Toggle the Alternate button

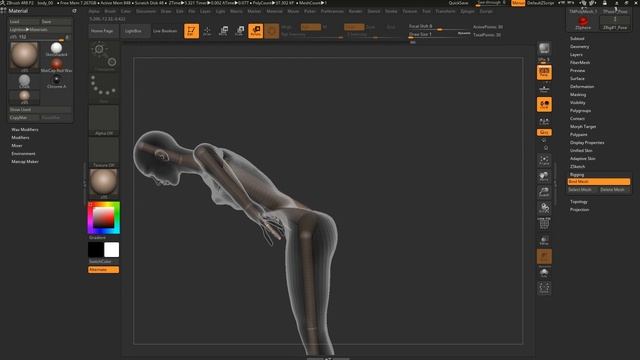pyautogui.click(x=104, y=269)
